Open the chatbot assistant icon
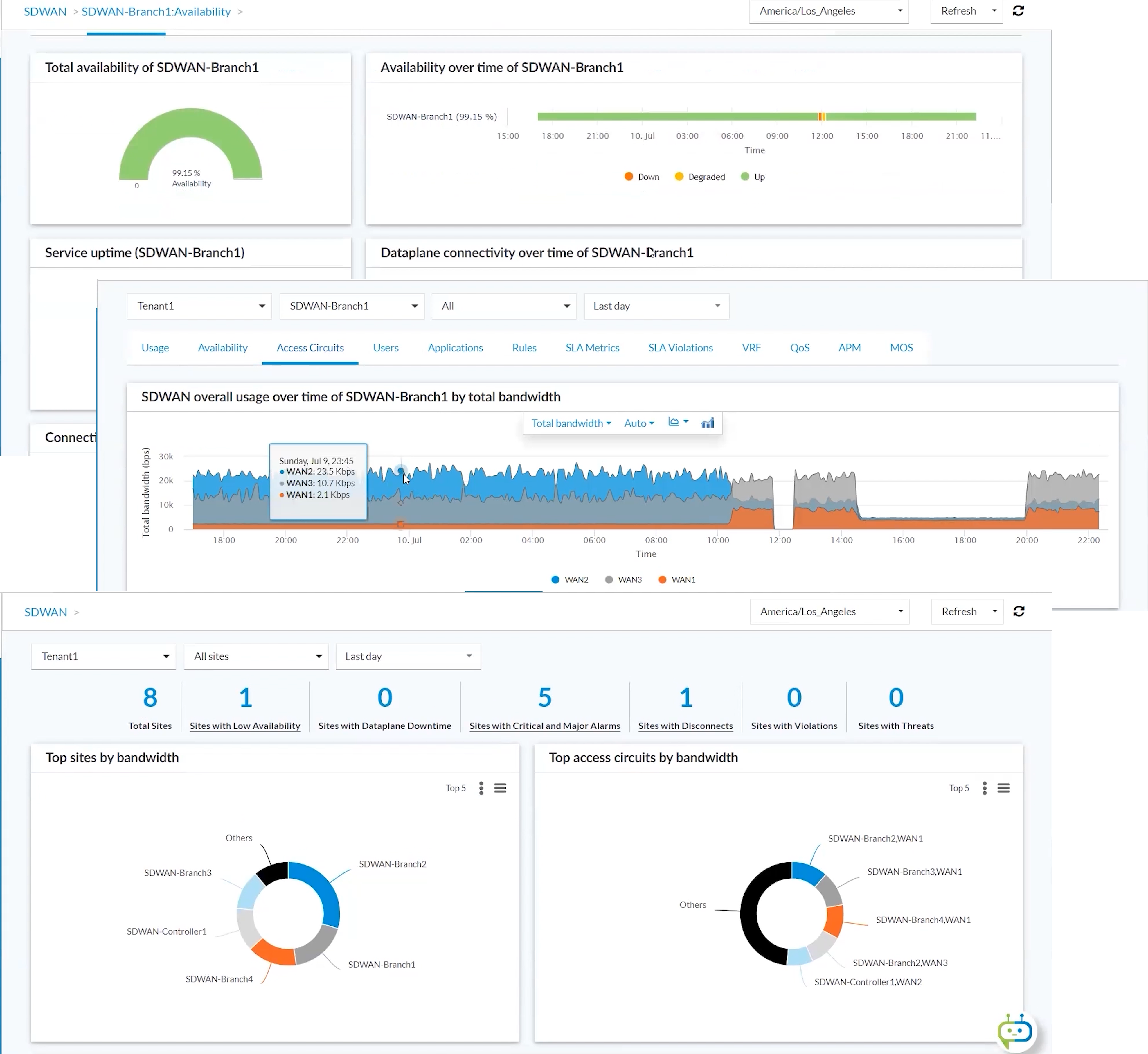The image size is (1148, 1054). point(1015,1030)
